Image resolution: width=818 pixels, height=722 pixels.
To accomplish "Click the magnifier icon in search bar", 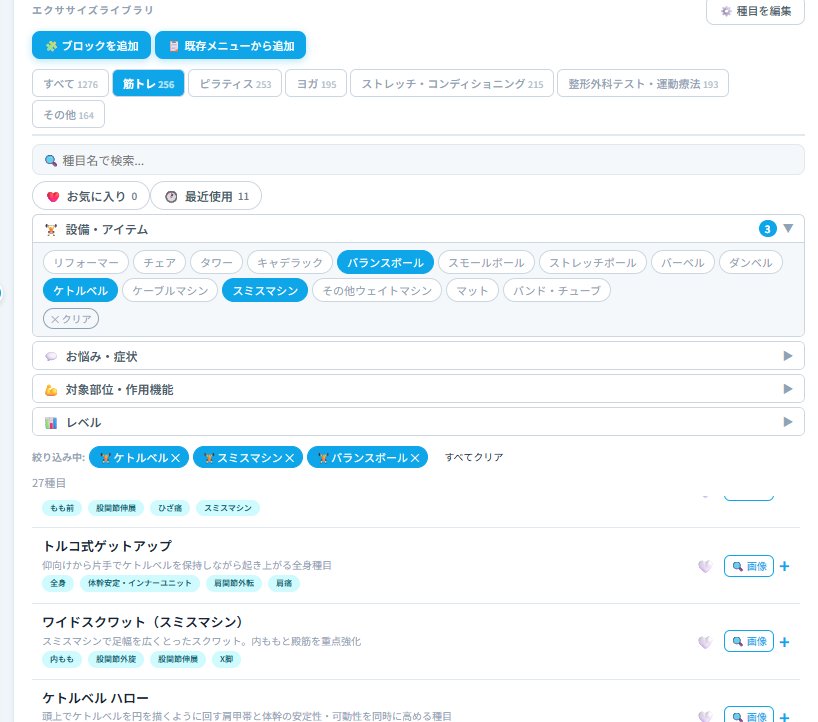I will 50,161.
